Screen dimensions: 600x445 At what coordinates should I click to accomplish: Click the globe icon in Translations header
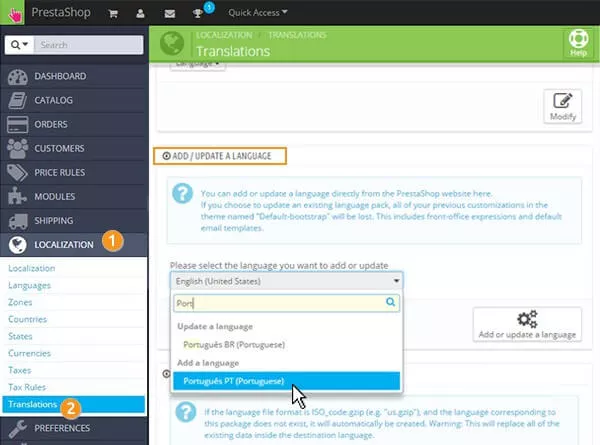(172, 43)
